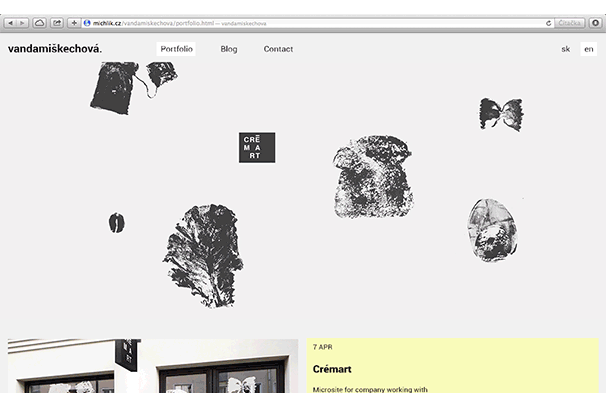Click the browser back arrow button

(x=11, y=22)
